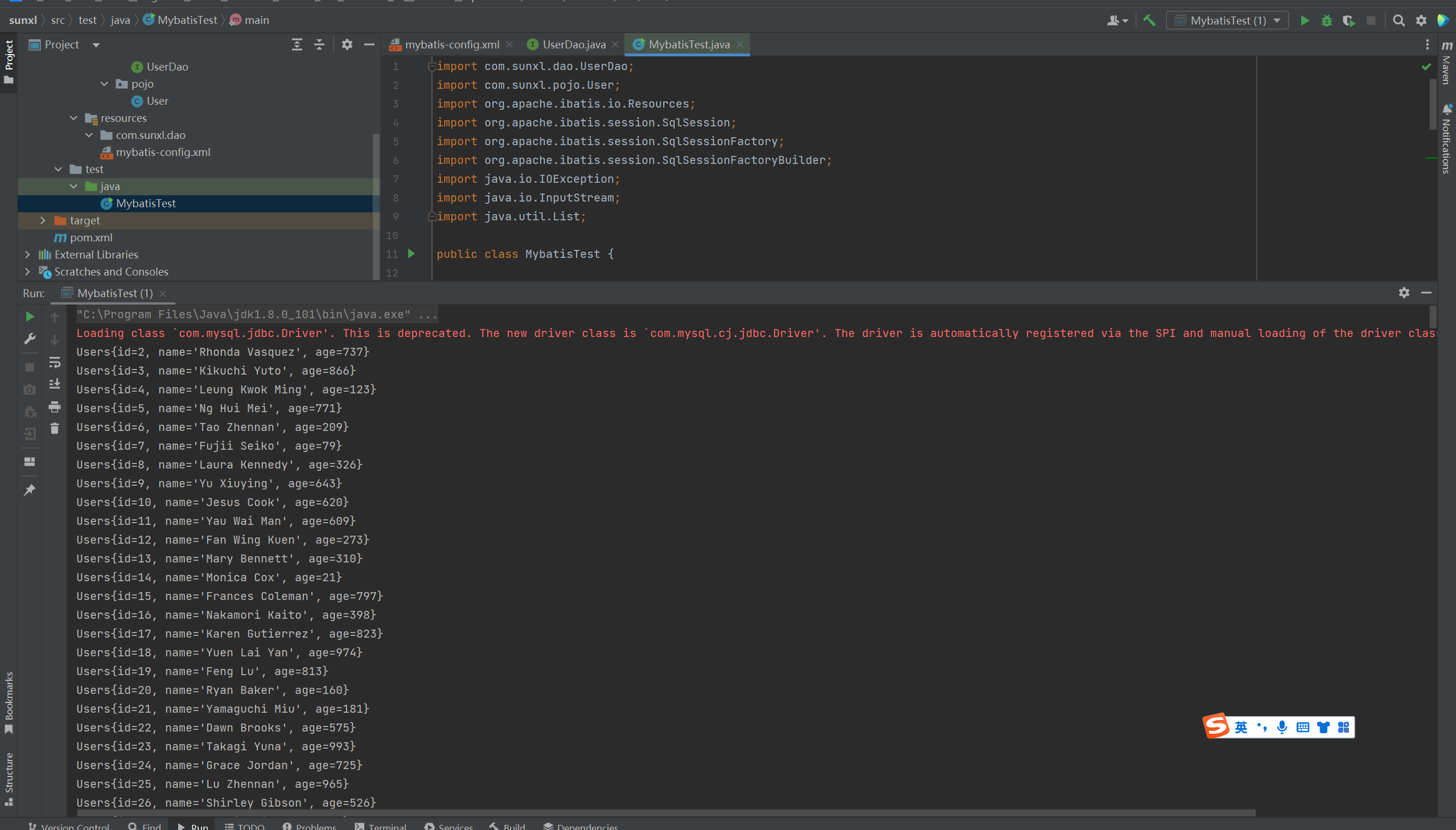
Task: Select pom.xml in the project tree
Action: [91, 237]
